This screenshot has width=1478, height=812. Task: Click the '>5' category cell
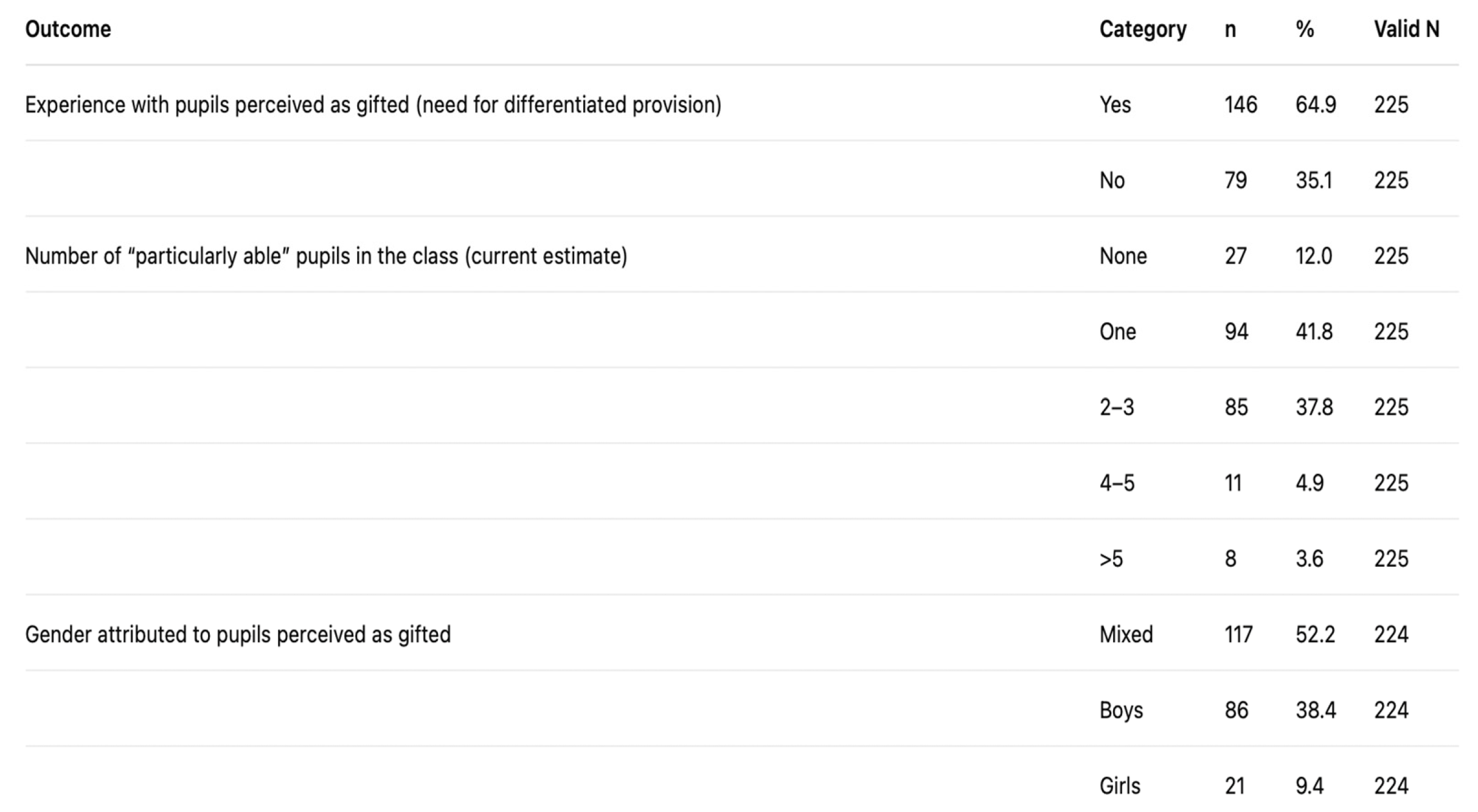click(1111, 558)
